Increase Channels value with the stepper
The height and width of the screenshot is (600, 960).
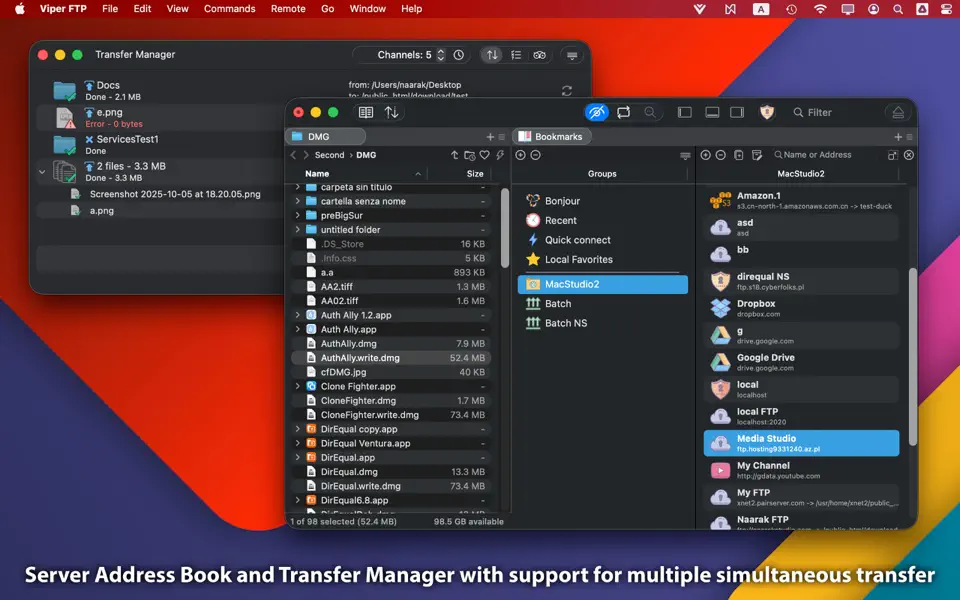[440, 52]
